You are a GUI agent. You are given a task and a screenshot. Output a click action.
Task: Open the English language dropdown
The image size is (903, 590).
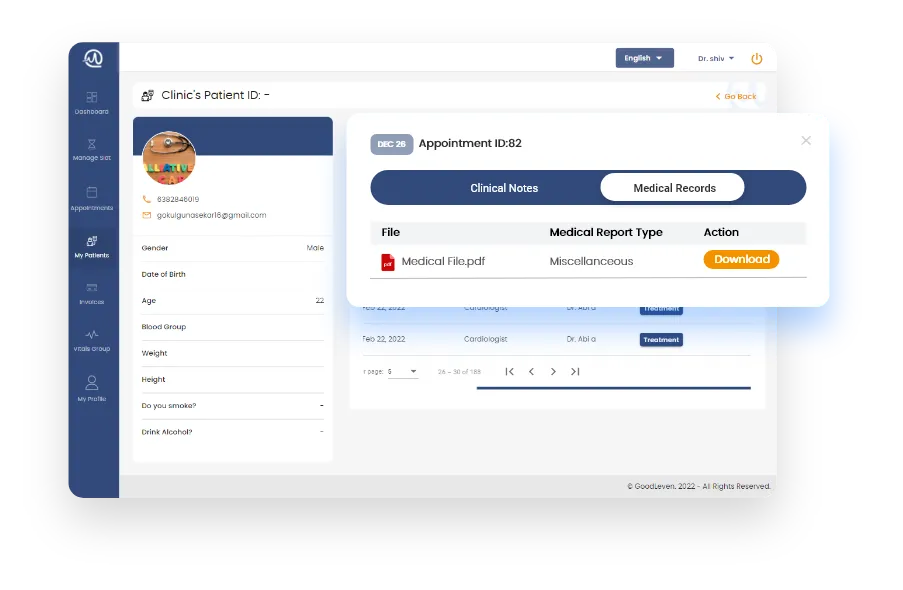click(x=644, y=58)
